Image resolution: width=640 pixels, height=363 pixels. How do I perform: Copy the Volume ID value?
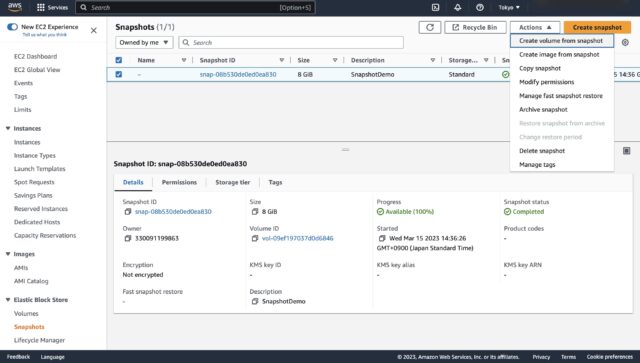(255, 238)
